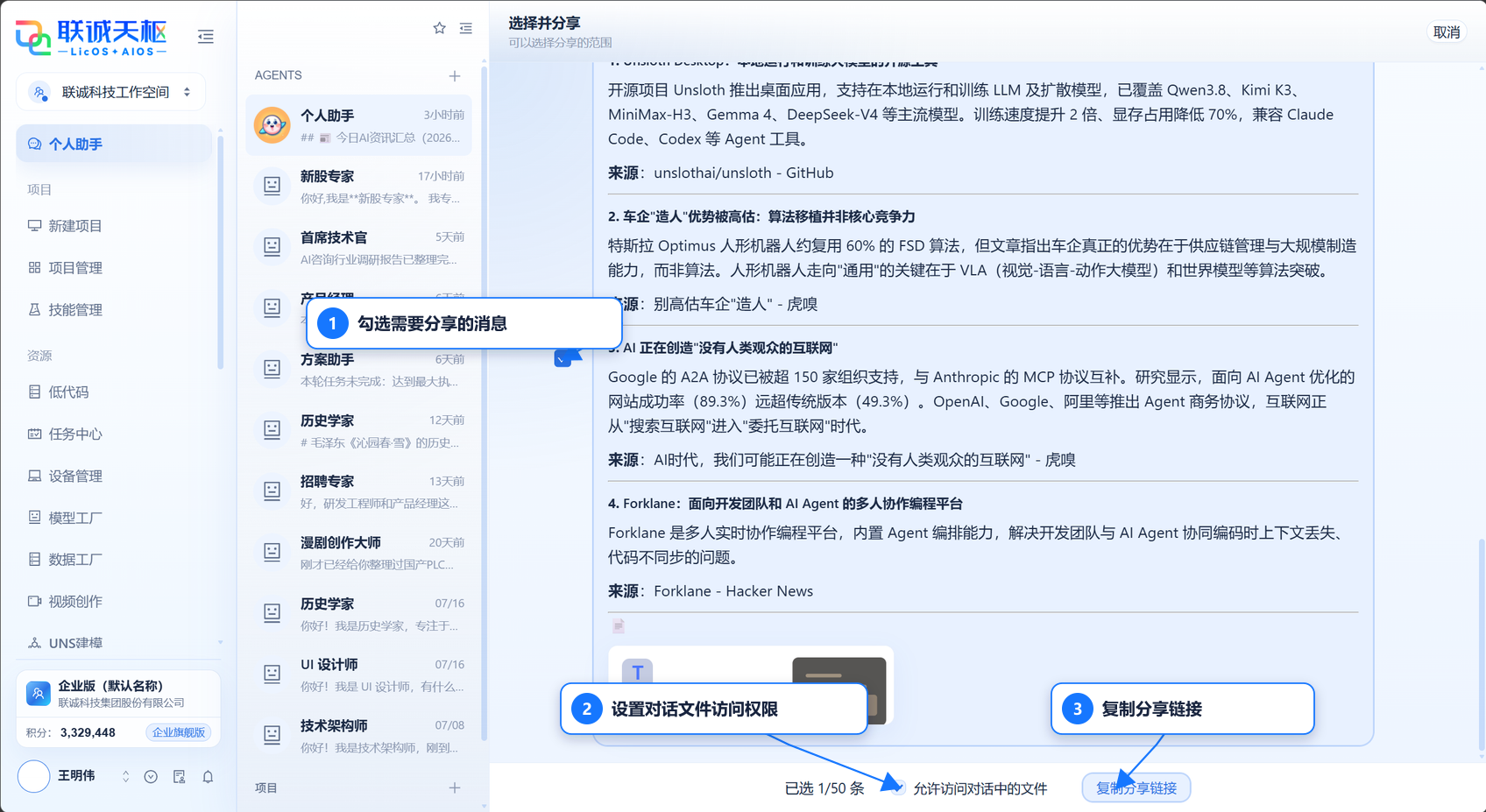The width and height of the screenshot is (1486, 812).
Task: Click the circled down-arrow icon near 王明伟
Action: 151,777
